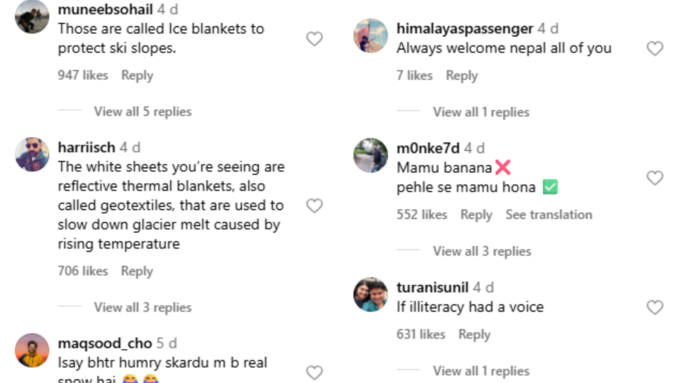Show the 947 likes list
Screen dimensions: 680x383
coord(83,75)
